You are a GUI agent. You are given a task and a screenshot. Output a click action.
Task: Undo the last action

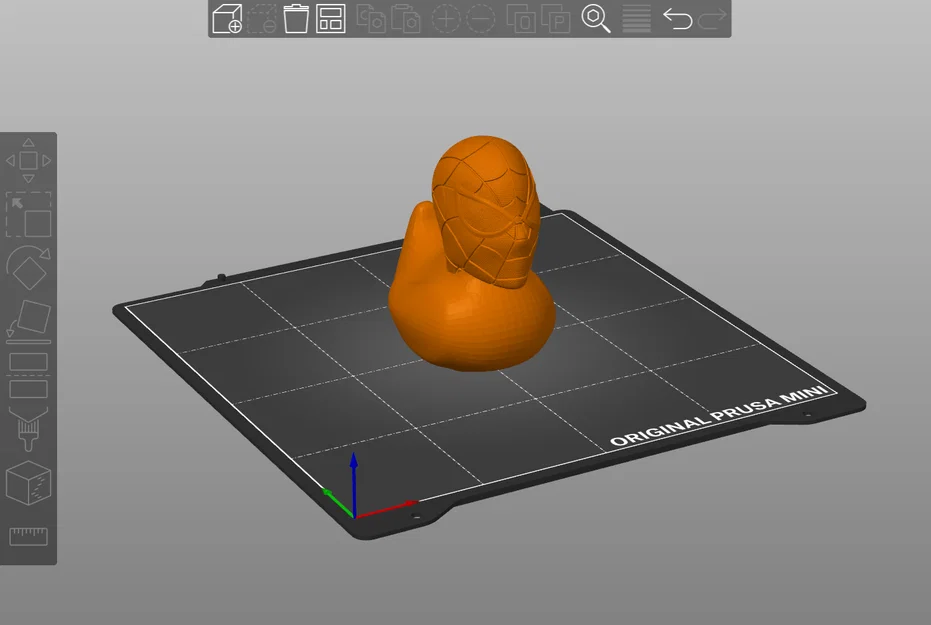677,18
